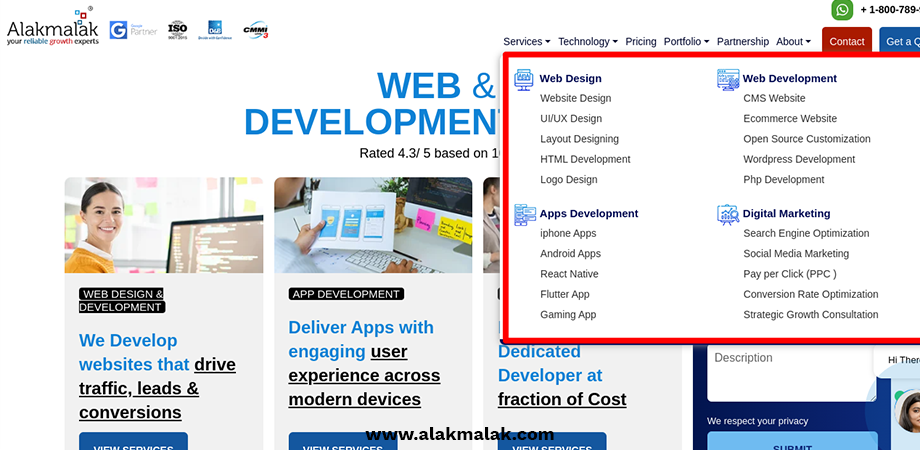Select HTML Development service
Image resolution: width=920 pixels, height=450 pixels.
coord(585,159)
